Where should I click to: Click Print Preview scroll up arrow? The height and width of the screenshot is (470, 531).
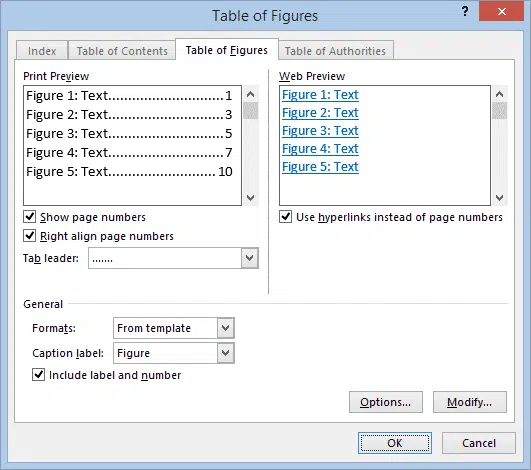coord(251,94)
